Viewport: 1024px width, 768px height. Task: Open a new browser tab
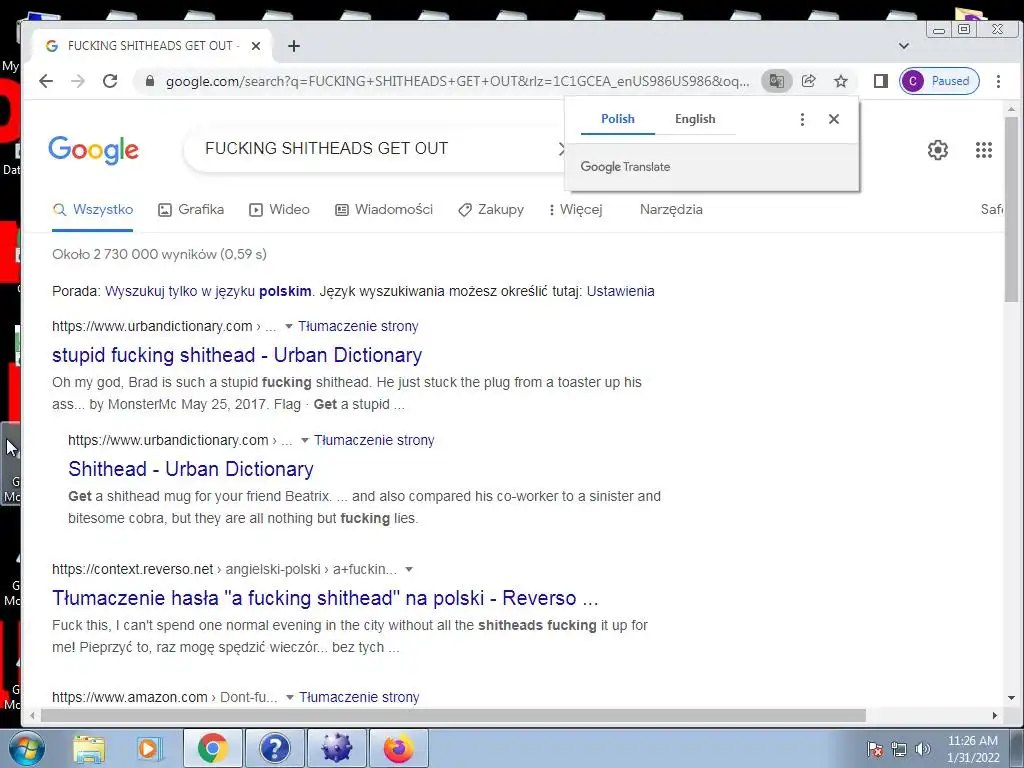[294, 46]
